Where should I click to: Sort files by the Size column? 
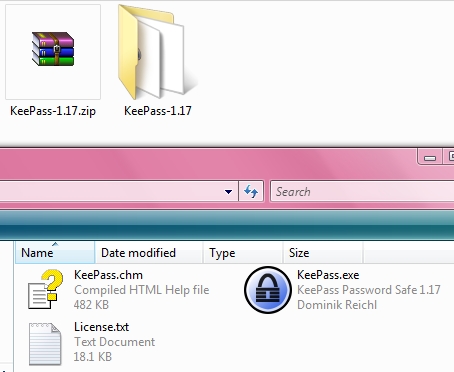click(323, 253)
